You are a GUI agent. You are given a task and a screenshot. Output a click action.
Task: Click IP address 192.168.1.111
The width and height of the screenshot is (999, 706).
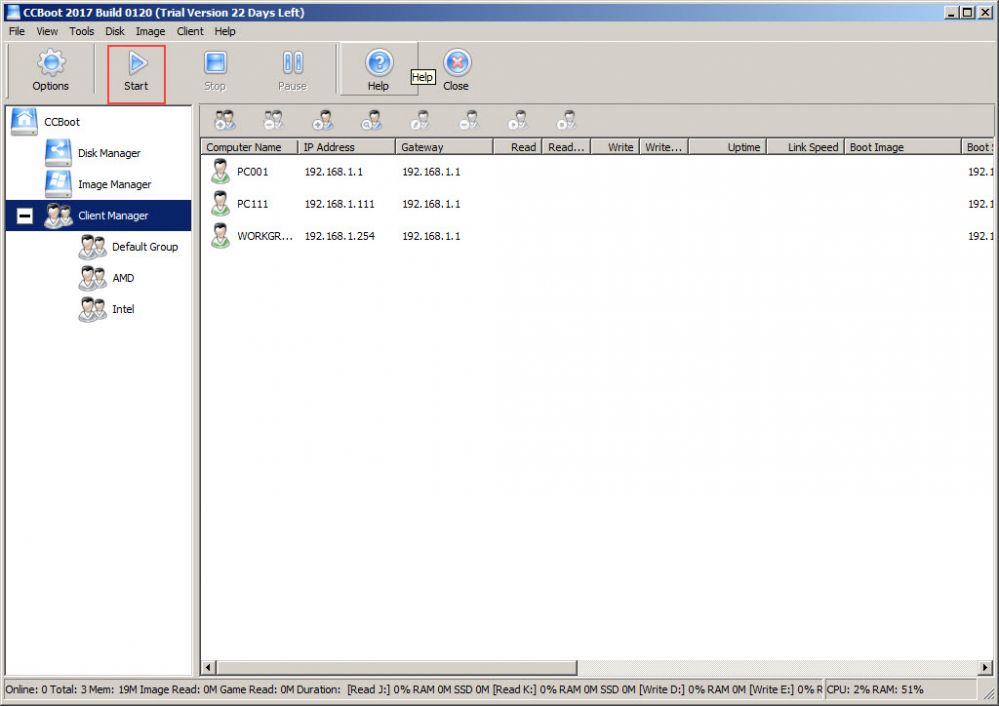(340, 204)
